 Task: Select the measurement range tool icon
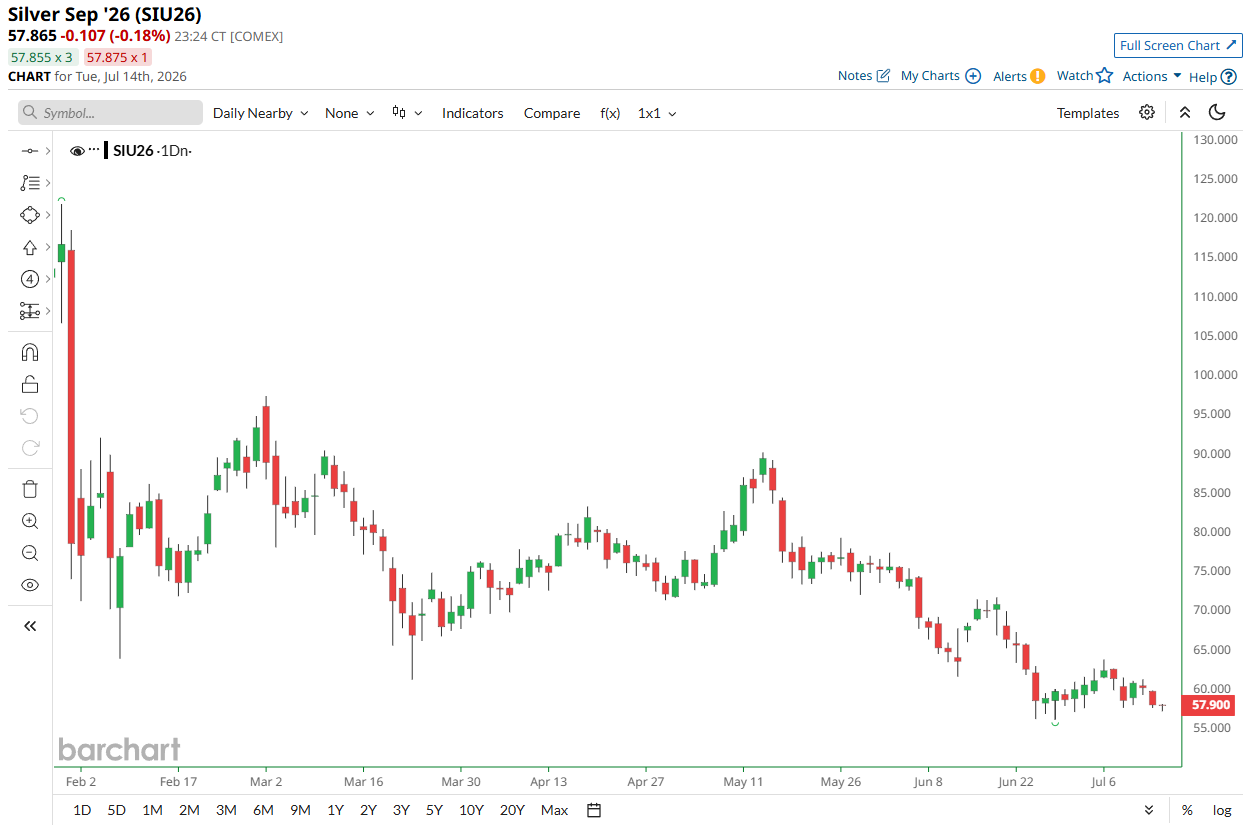(30, 311)
